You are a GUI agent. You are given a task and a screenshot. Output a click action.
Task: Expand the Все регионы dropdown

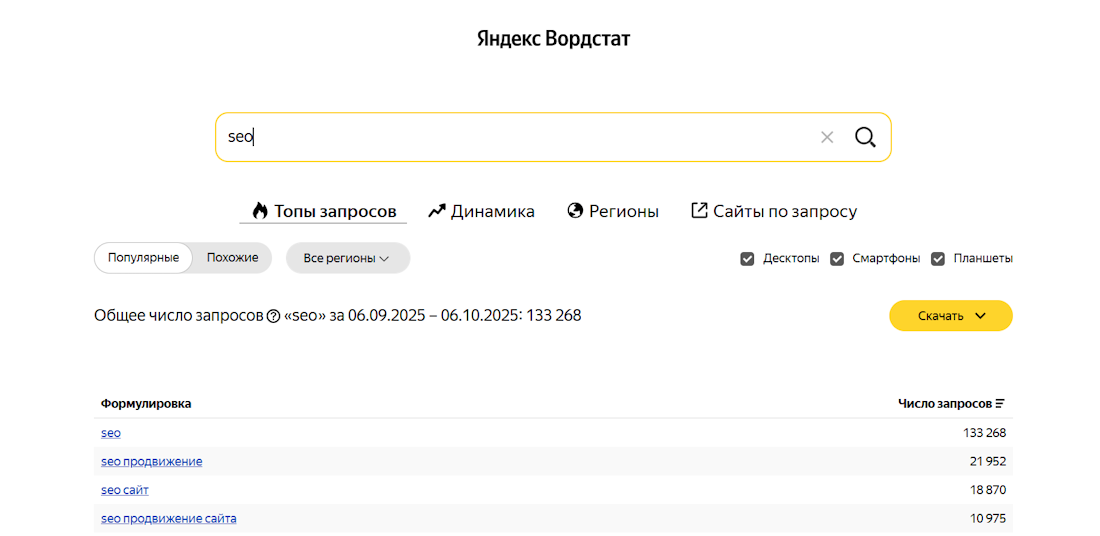click(347, 258)
